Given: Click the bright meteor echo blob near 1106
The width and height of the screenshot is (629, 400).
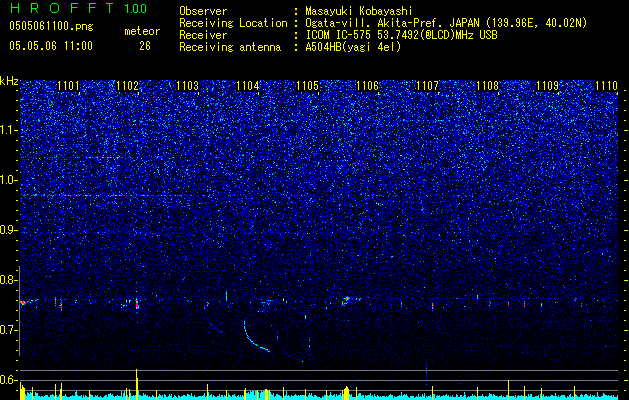Looking at the screenshot, I should (x=347, y=299).
